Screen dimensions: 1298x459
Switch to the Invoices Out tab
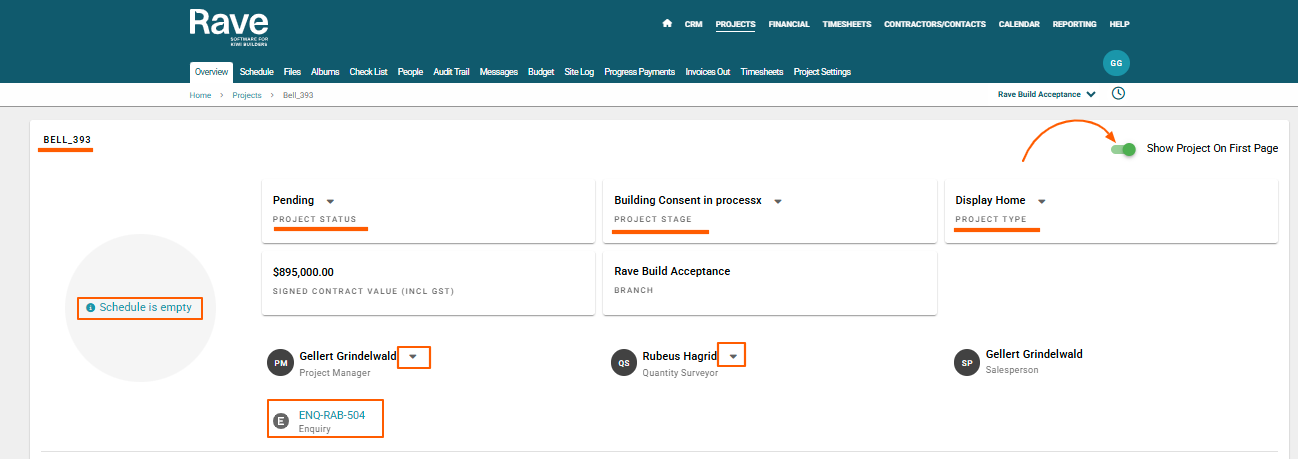tap(707, 72)
